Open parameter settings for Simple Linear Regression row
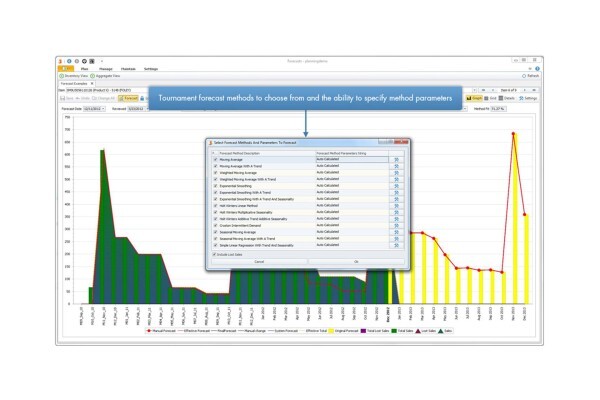This screenshot has width=600, height=400. [x=396, y=245]
